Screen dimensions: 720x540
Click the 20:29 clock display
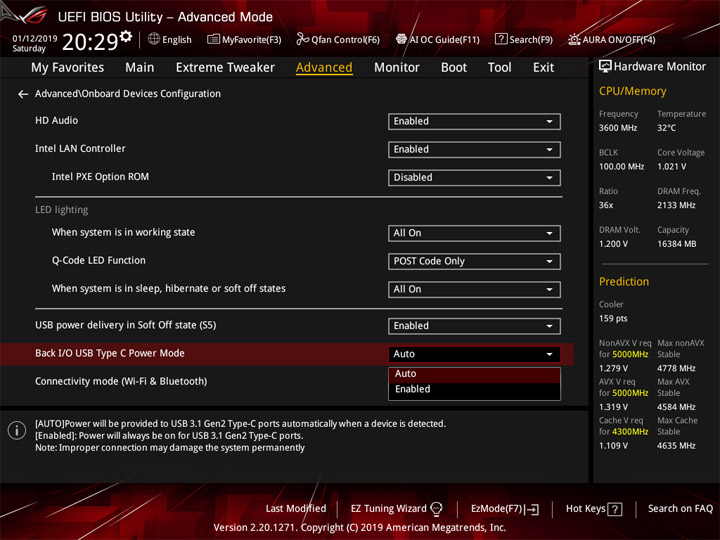tap(90, 42)
